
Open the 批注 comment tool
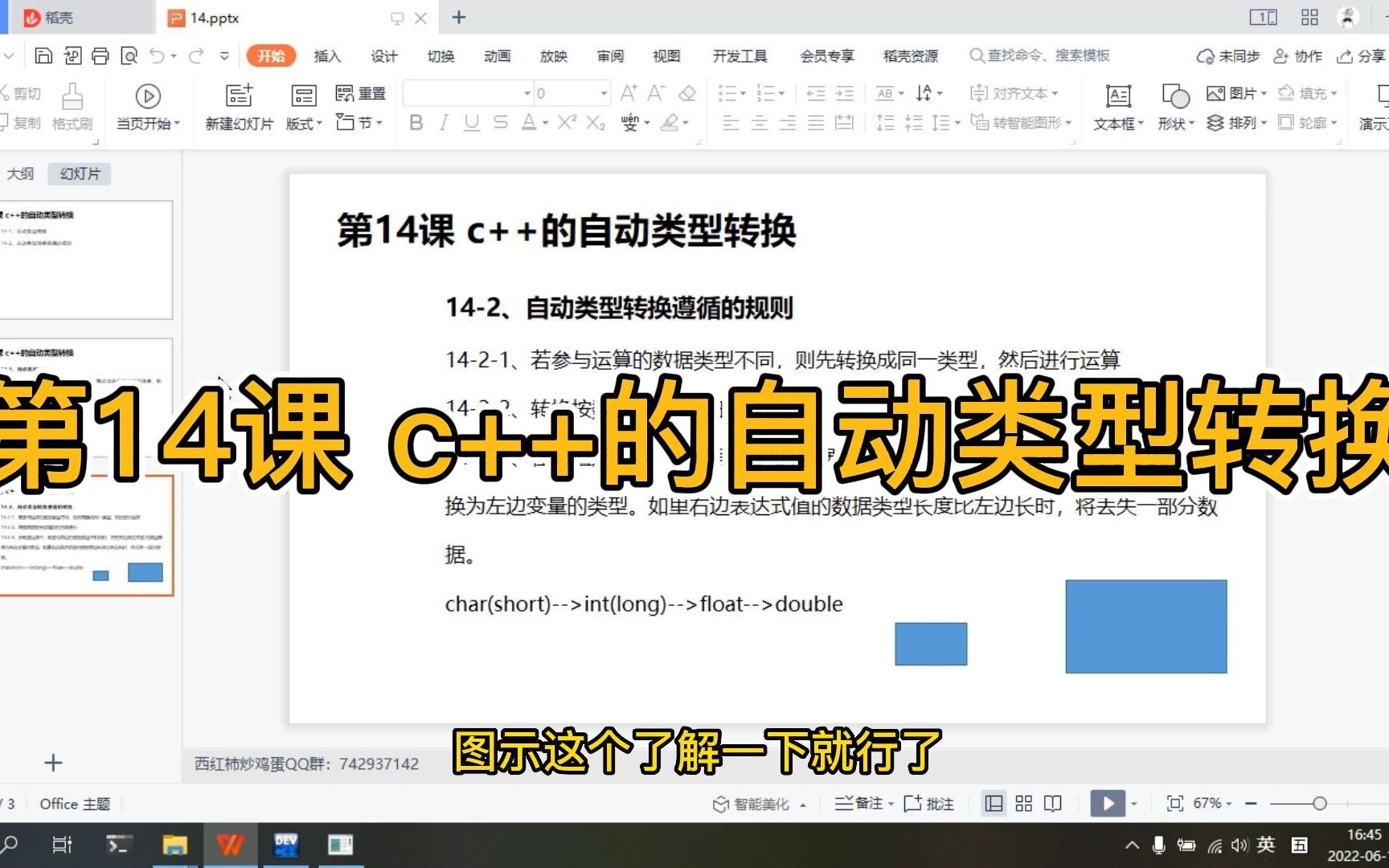pyautogui.click(x=930, y=803)
